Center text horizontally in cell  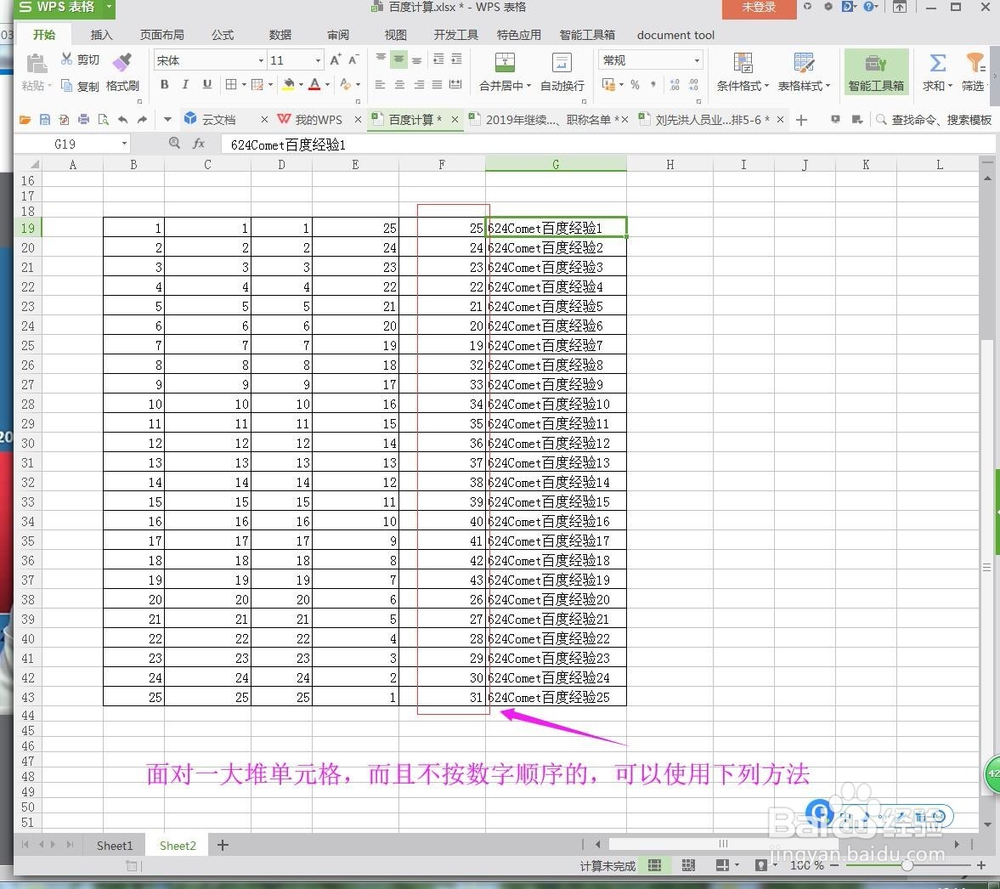pos(399,84)
